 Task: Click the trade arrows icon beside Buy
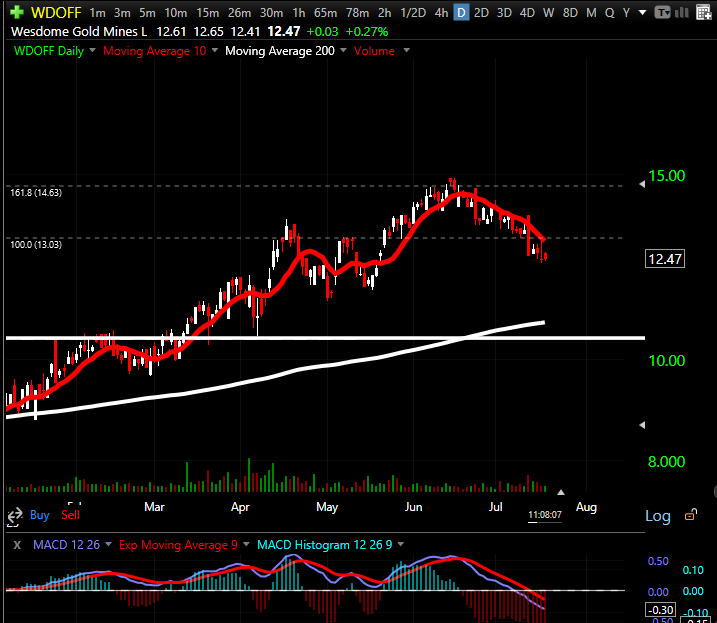pyautogui.click(x=15, y=516)
